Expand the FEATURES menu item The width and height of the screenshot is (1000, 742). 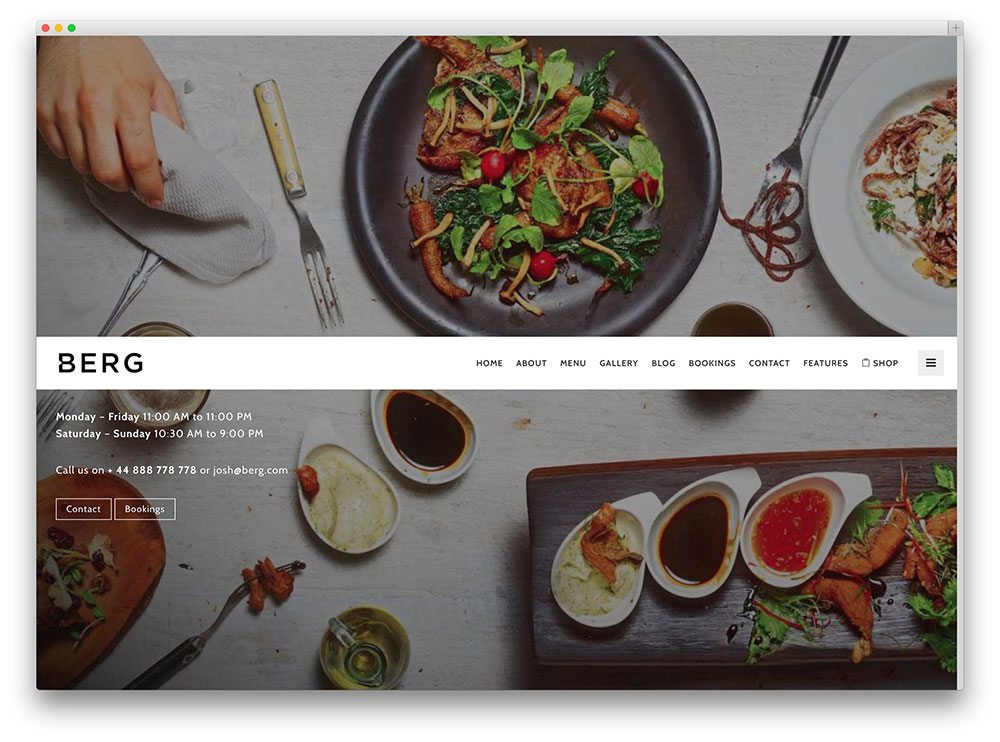pos(825,363)
